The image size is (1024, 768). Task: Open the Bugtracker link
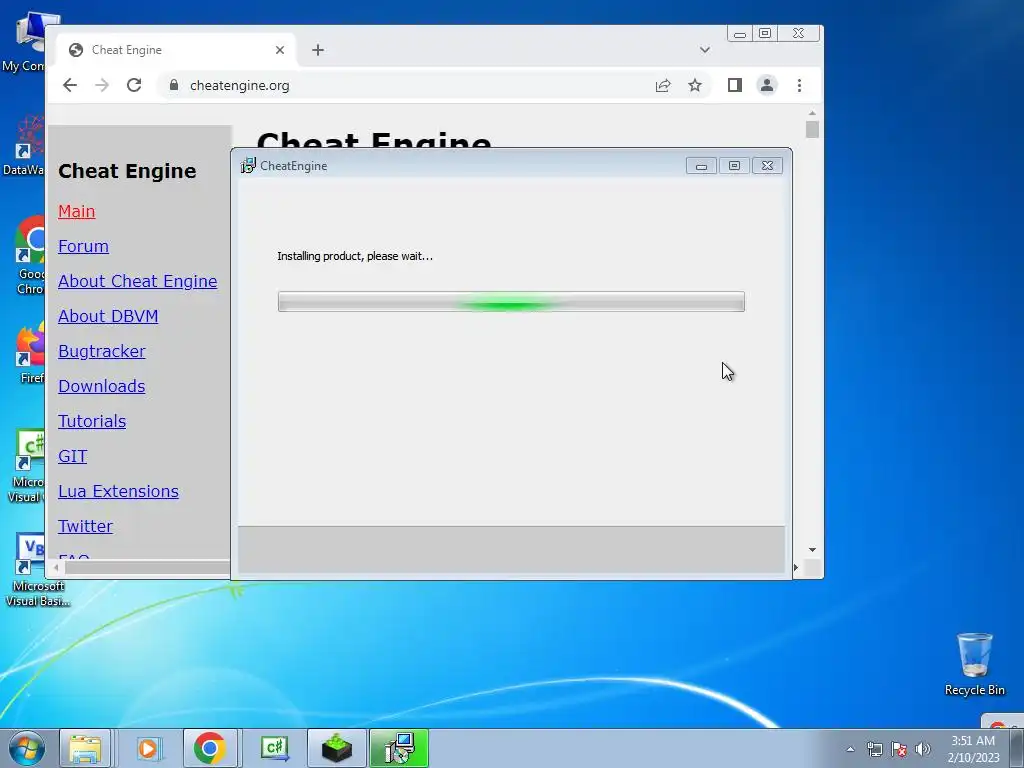point(101,351)
